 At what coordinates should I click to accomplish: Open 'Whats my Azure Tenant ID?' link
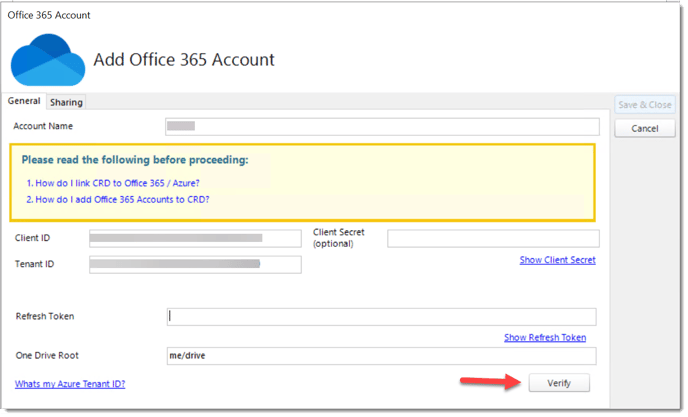point(70,385)
